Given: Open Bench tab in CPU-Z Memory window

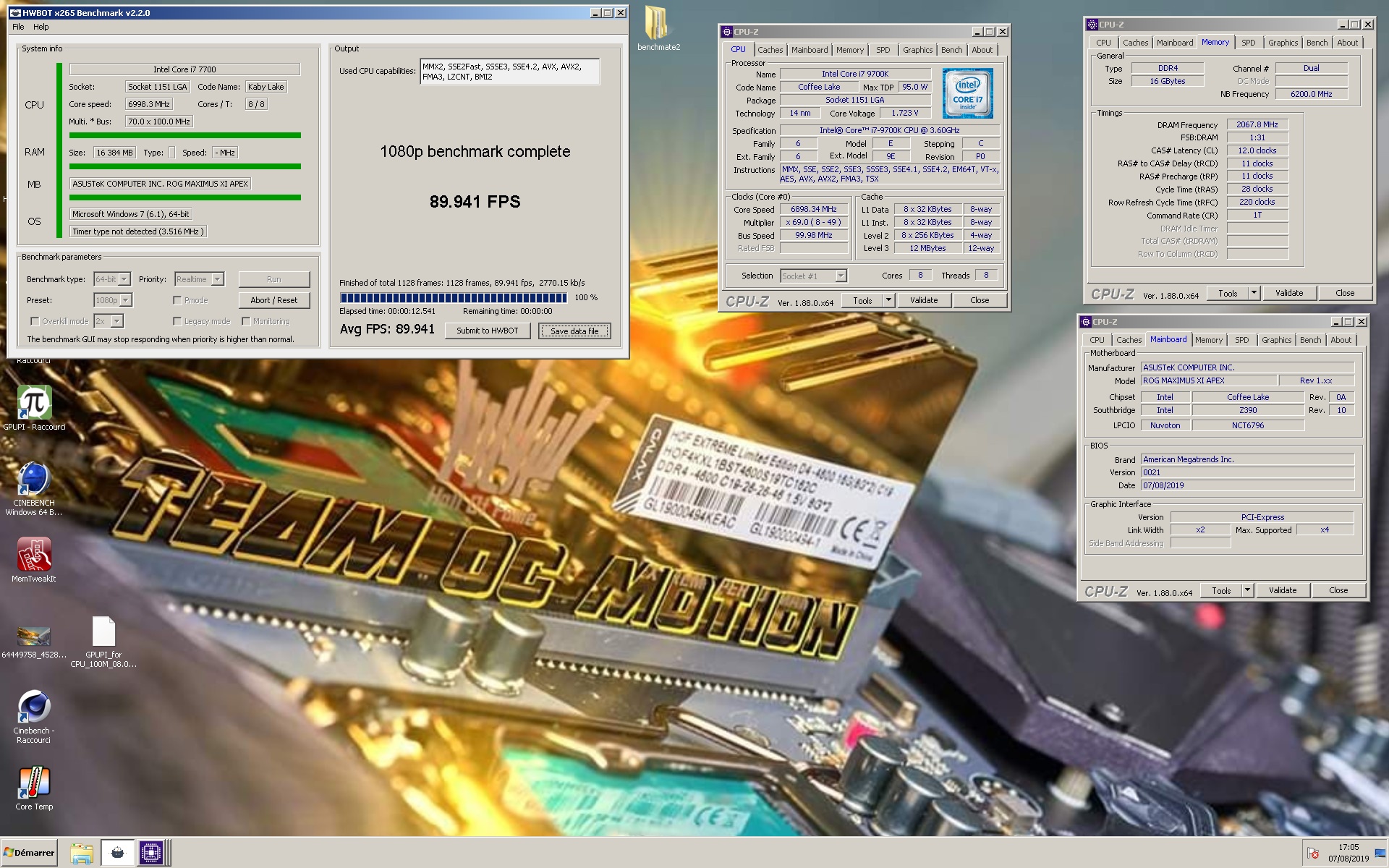Looking at the screenshot, I should click(1317, 43).
